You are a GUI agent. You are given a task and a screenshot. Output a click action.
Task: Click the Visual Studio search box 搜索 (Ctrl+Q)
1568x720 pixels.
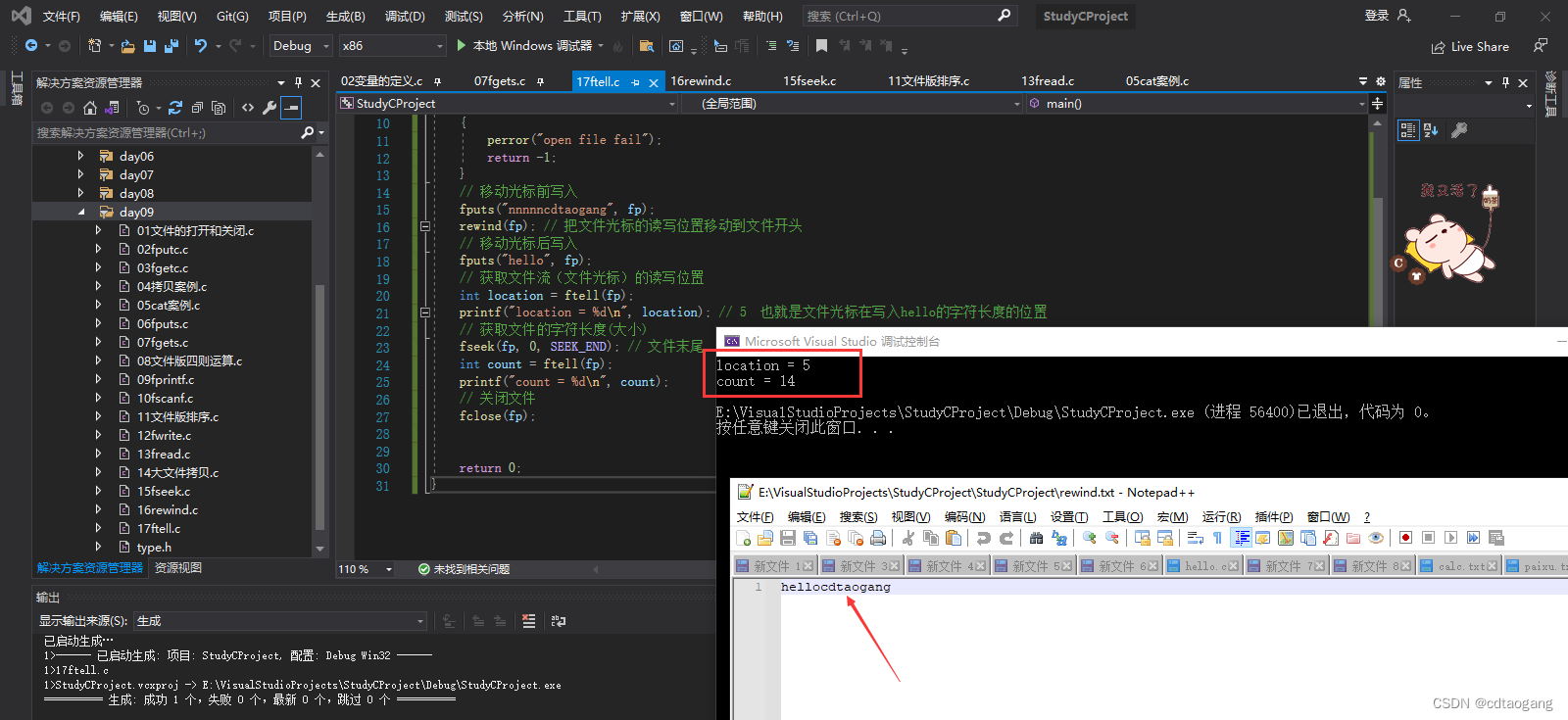[909, 17]
